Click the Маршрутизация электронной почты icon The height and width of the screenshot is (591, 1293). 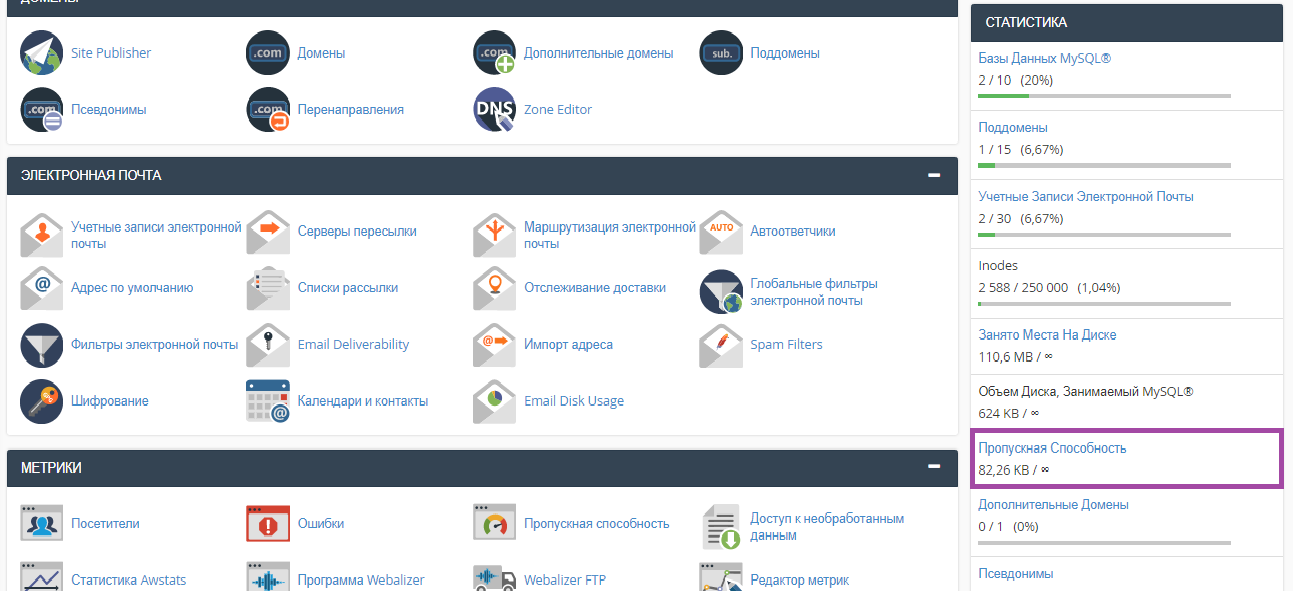495,235
